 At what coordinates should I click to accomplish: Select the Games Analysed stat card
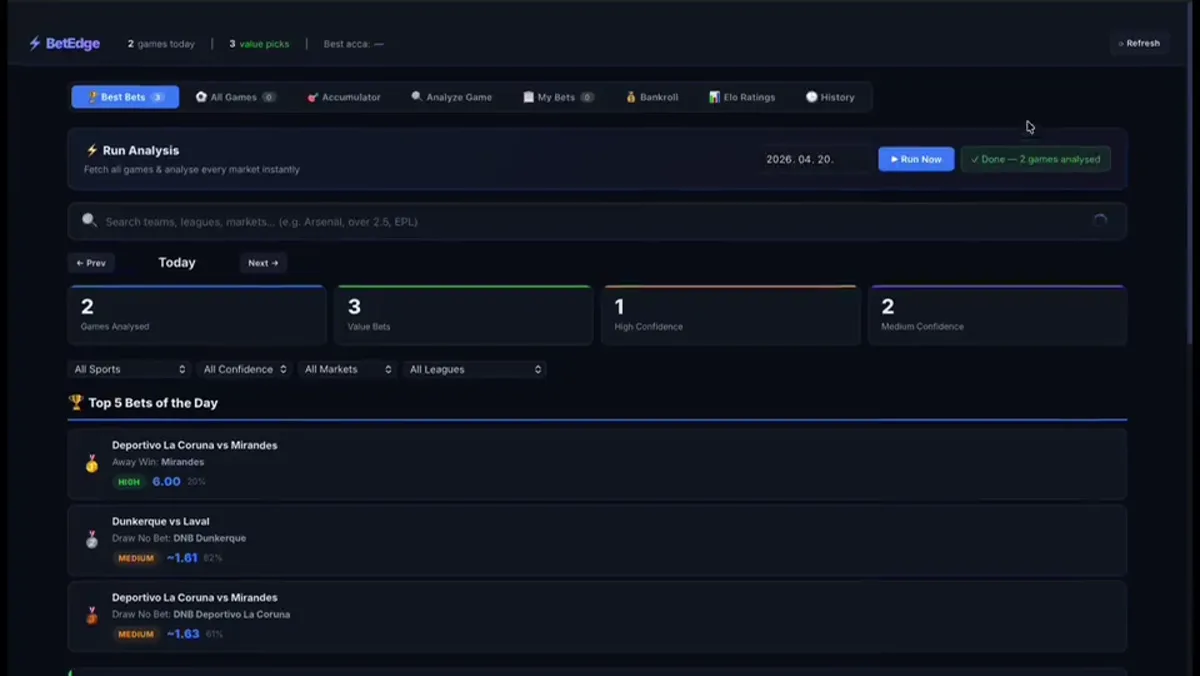[197, 316]
